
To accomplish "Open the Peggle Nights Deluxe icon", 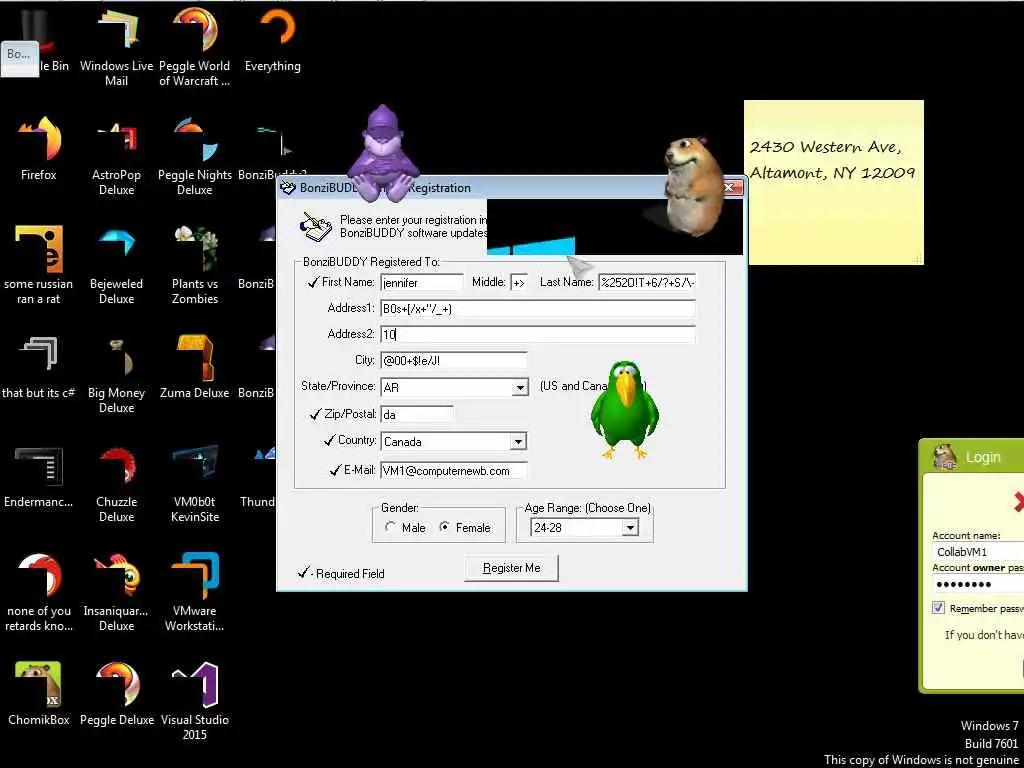I will point(195,157).
